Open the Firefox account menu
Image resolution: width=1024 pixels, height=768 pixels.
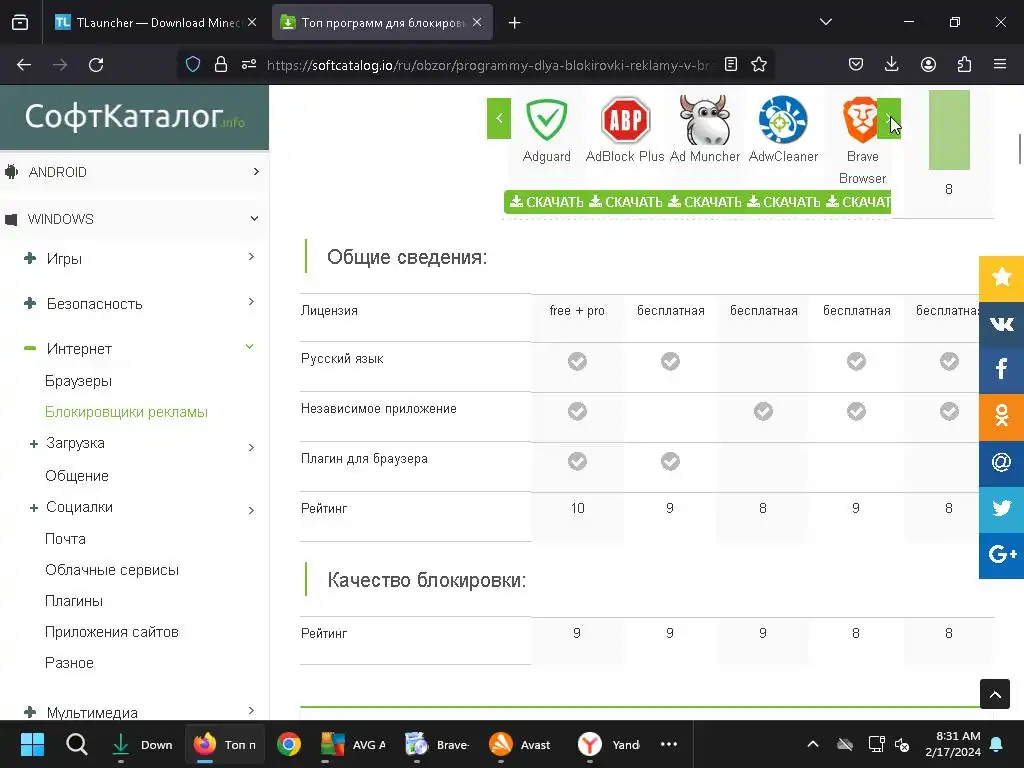(928, 64)
